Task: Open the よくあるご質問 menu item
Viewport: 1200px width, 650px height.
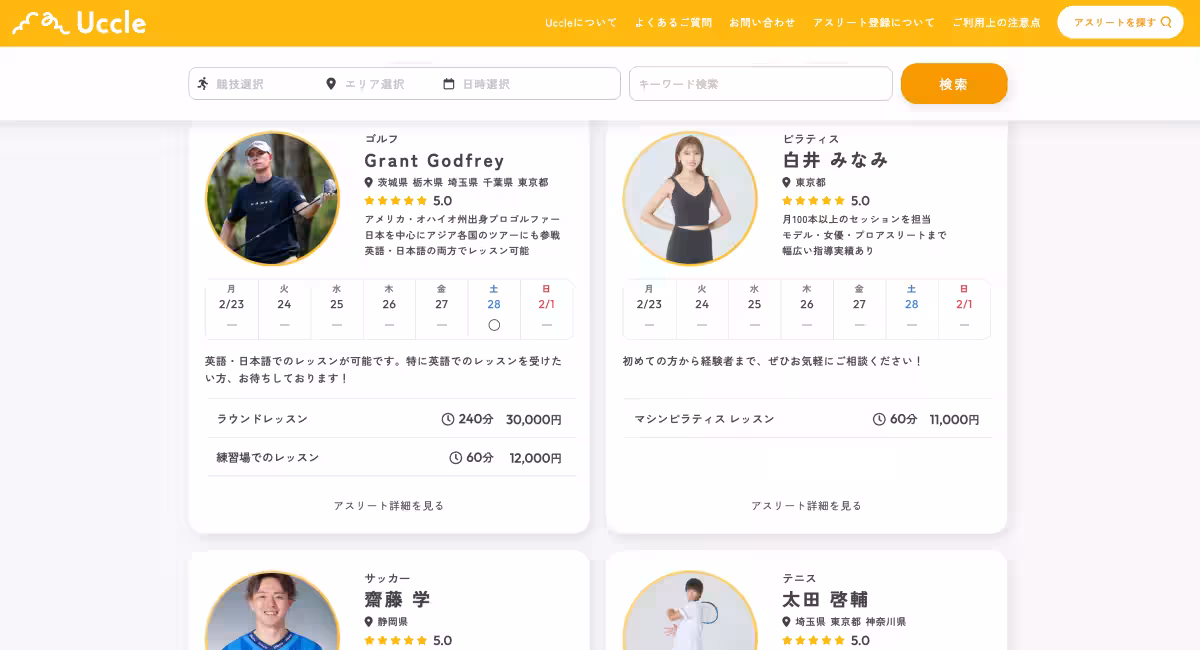Action: (x=676, y=21)
